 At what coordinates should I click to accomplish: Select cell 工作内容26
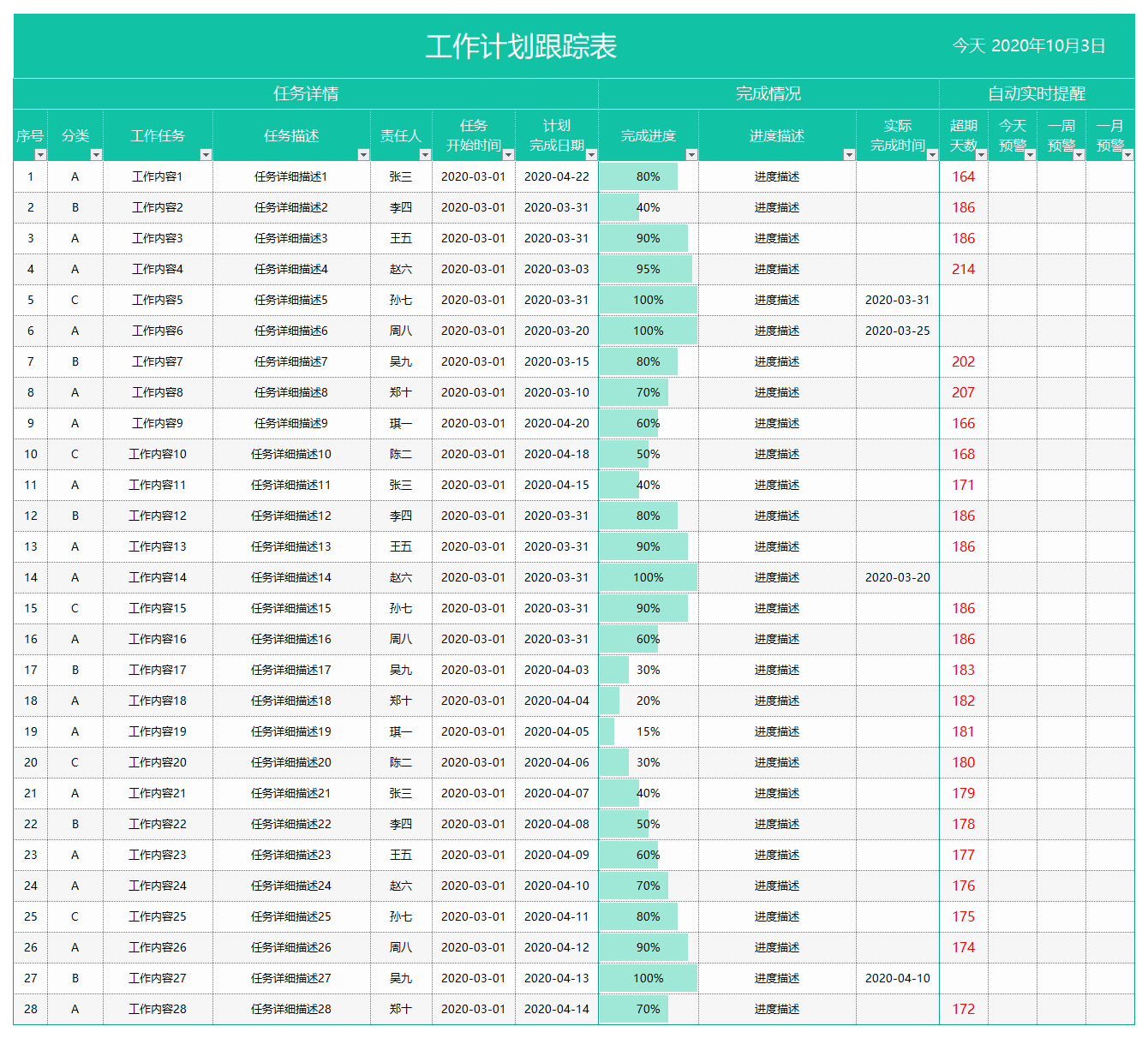[x=158, y=947]
